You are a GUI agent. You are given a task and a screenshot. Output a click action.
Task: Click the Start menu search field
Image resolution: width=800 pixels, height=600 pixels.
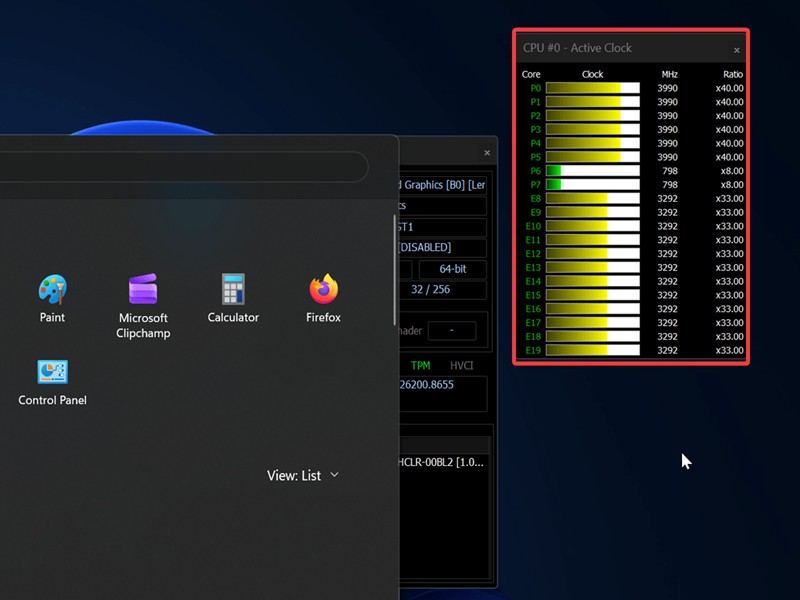point(182,167)
